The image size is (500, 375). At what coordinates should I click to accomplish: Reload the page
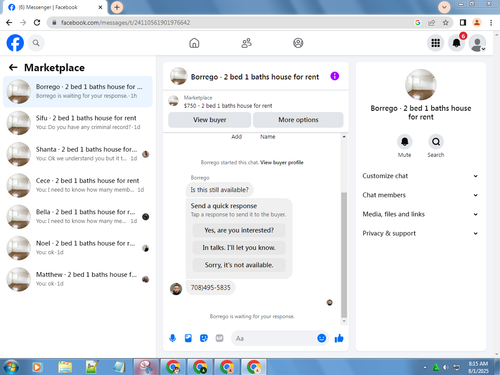tap(37, 22)
